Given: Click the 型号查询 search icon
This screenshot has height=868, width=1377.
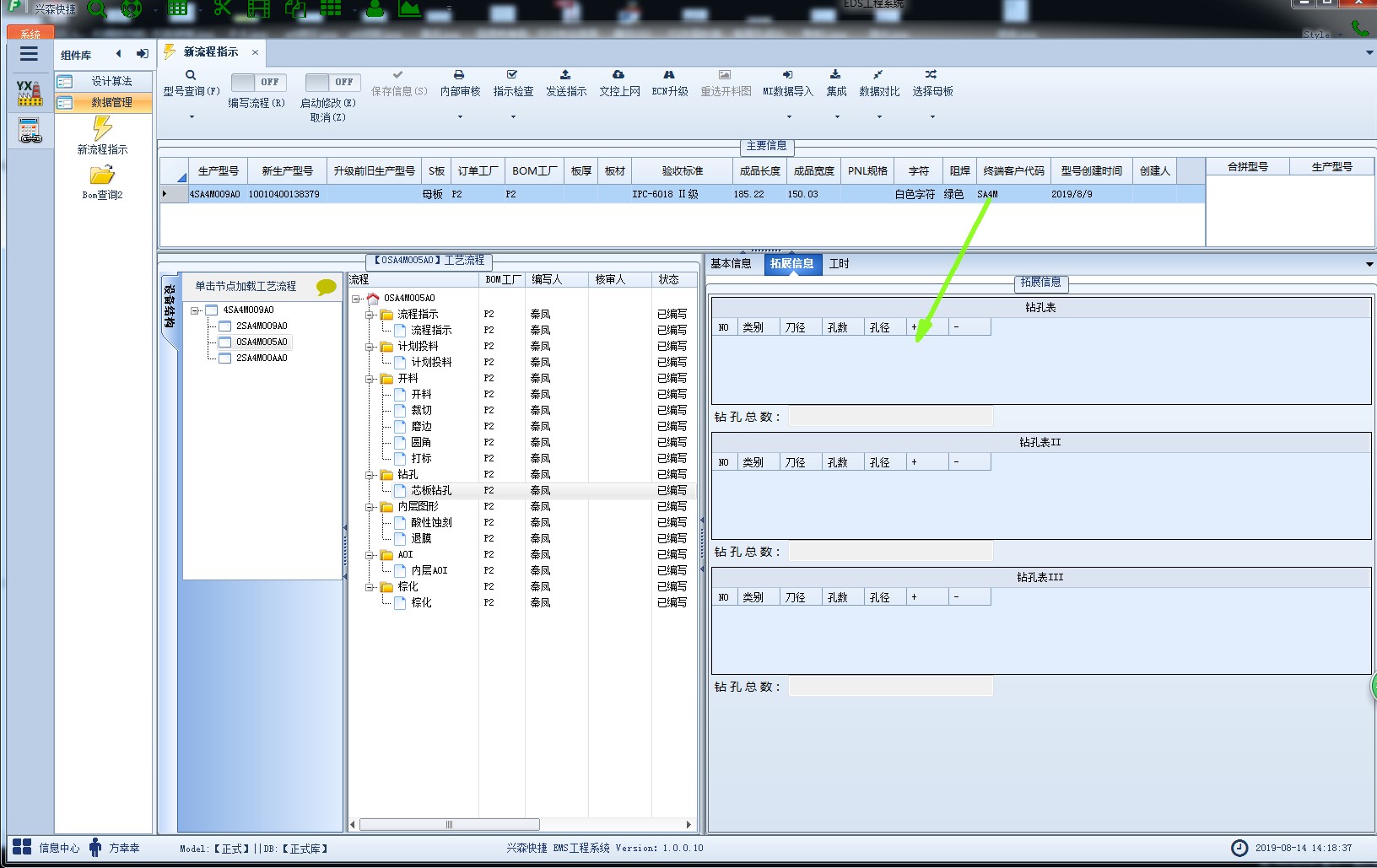Looking at the screenshot, I should (x=191, y=75).
